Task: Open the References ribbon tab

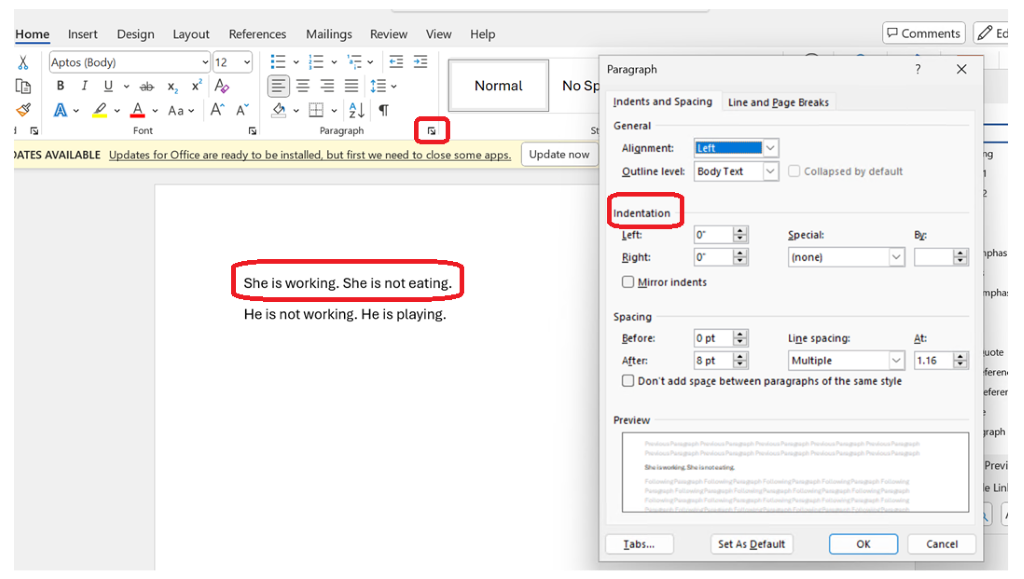Action: coord(257,33)
